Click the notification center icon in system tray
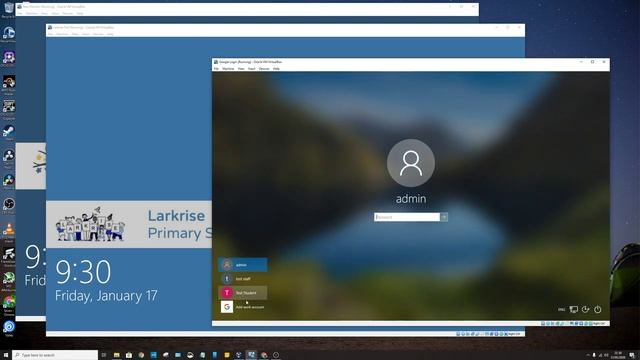This screenshot has height=360, width=640. (x=632, y=355)
